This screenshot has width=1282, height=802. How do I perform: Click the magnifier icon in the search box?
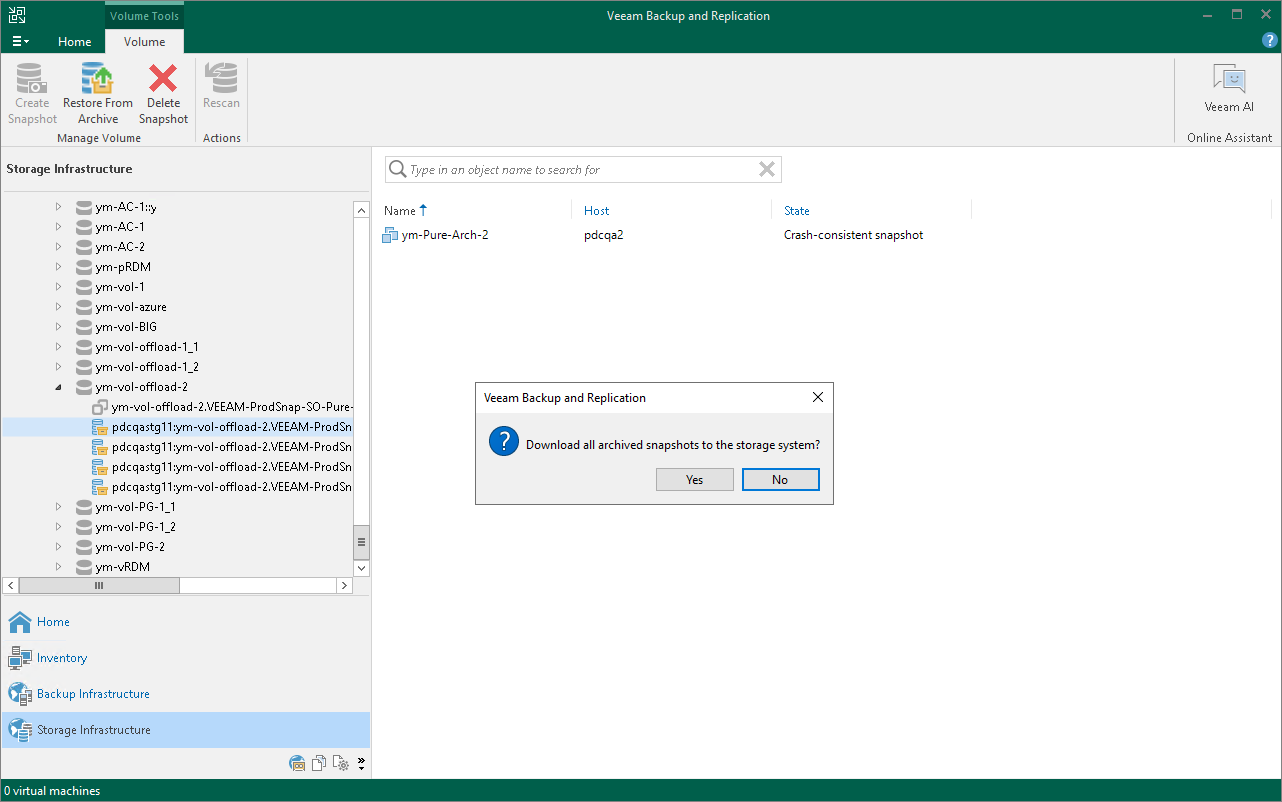397,169
